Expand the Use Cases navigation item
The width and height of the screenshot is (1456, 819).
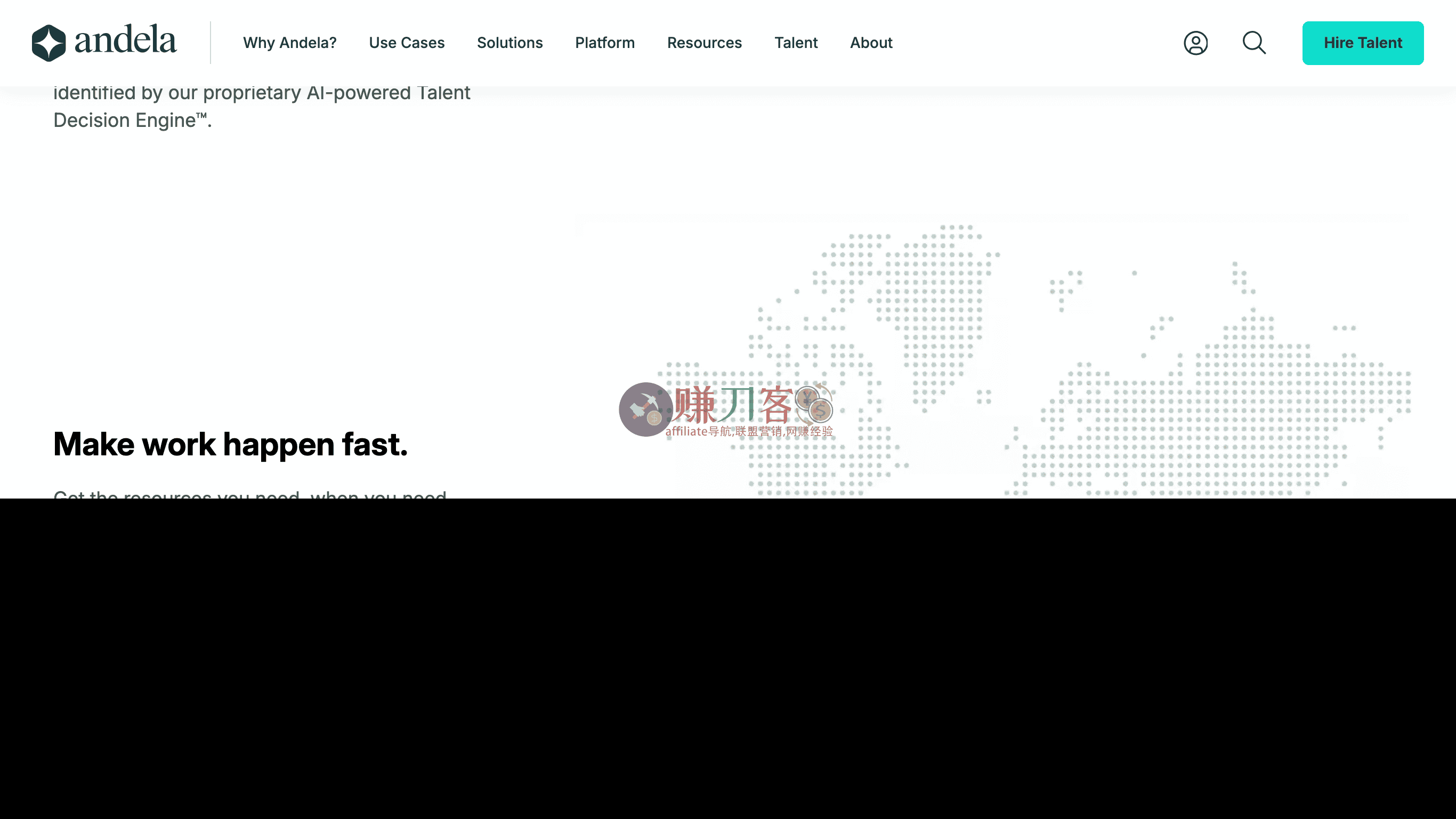pyautogui.click(x=407, y=43)
